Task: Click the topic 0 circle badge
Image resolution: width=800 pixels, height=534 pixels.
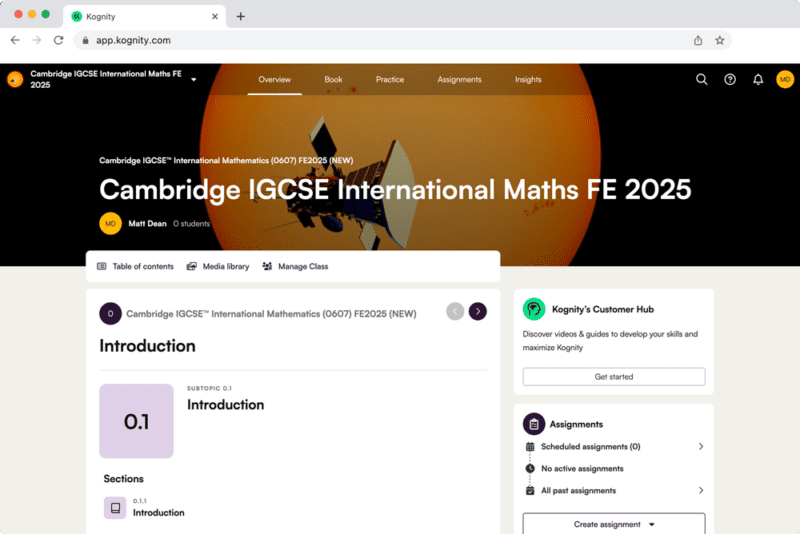Action: (x=110, y=314)
